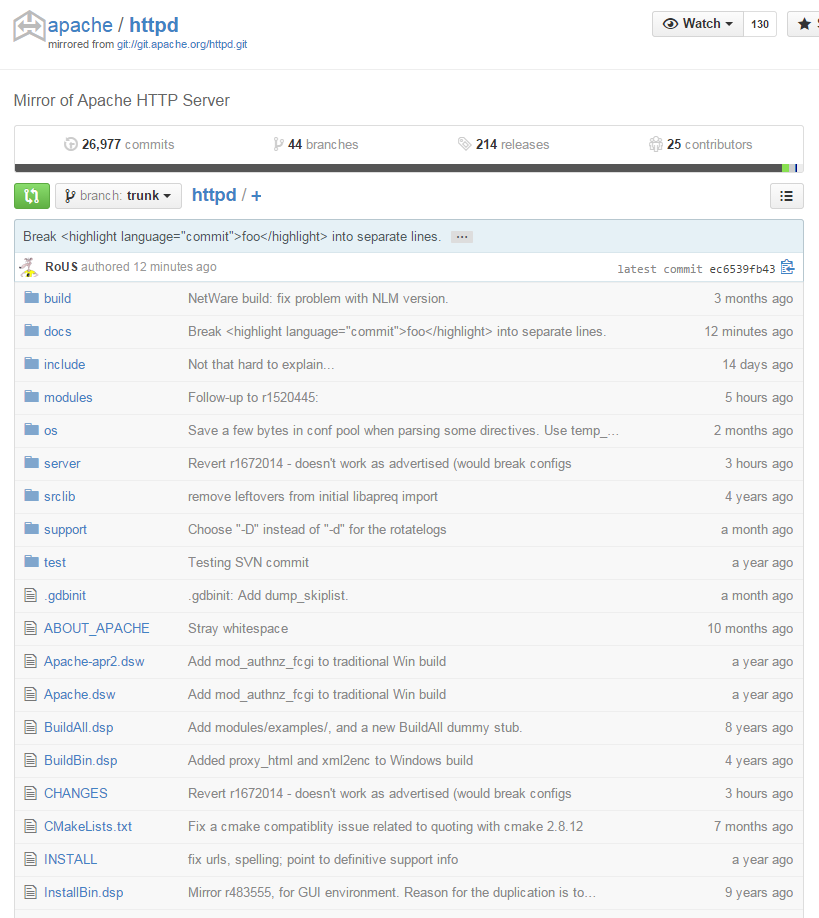819x918 pixels.
Task: Click the os folder icon
Action: (x=32, y=429)
